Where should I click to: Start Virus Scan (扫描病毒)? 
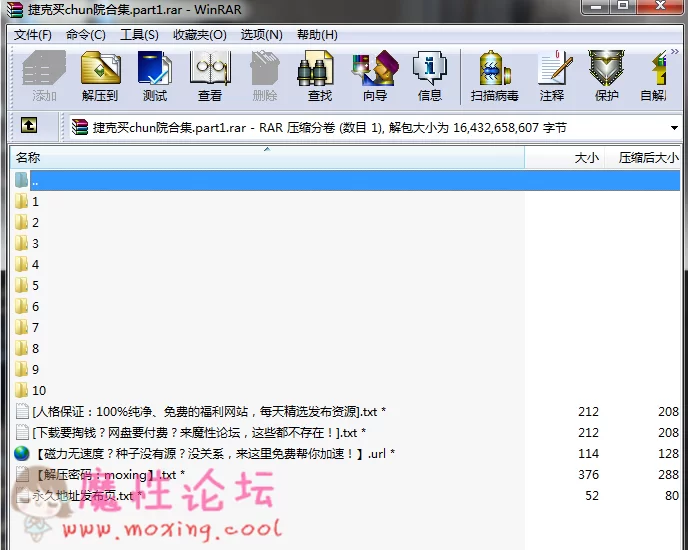pos(494,75)
